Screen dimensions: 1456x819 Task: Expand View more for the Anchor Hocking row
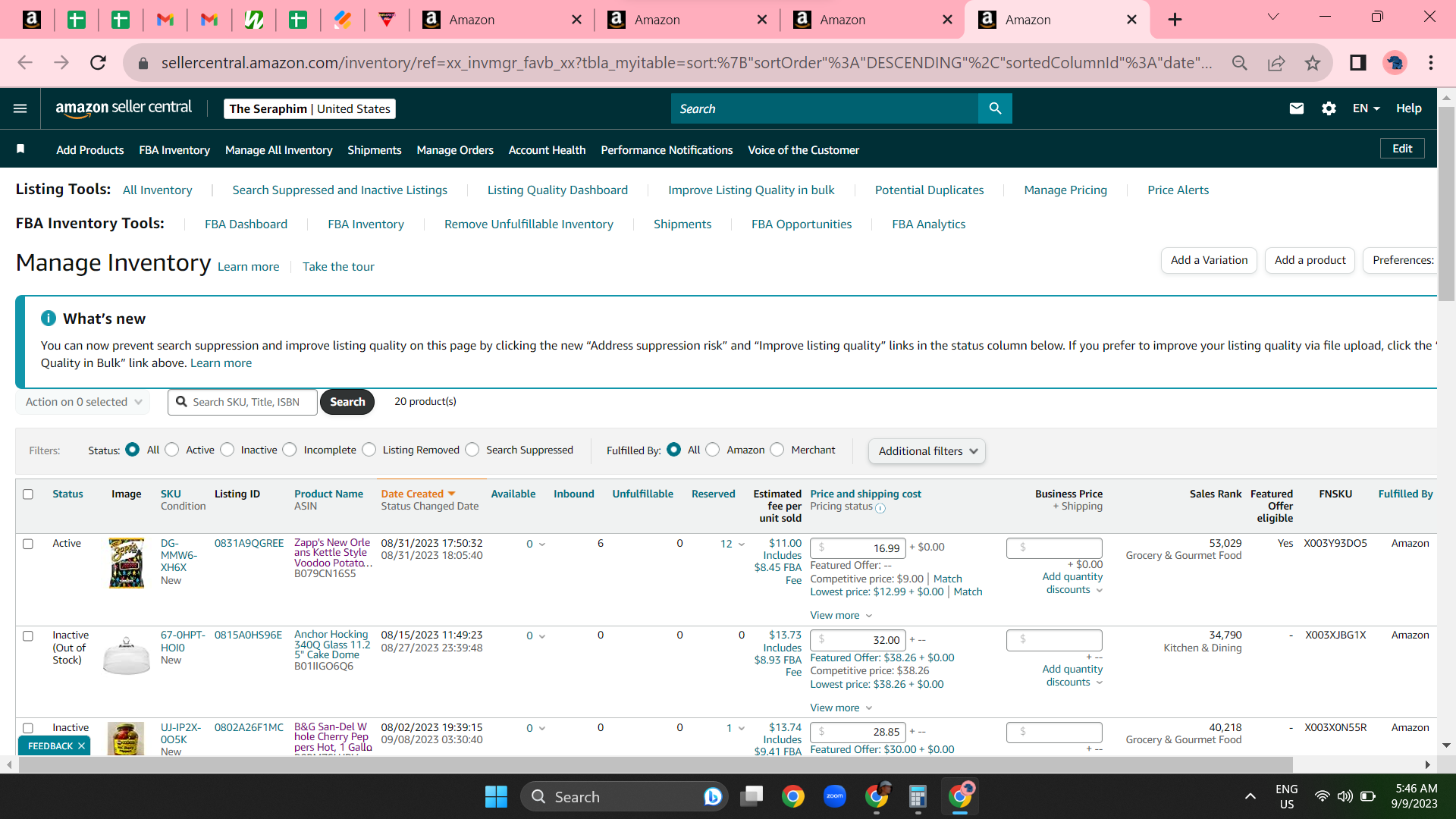pos(841,708)
